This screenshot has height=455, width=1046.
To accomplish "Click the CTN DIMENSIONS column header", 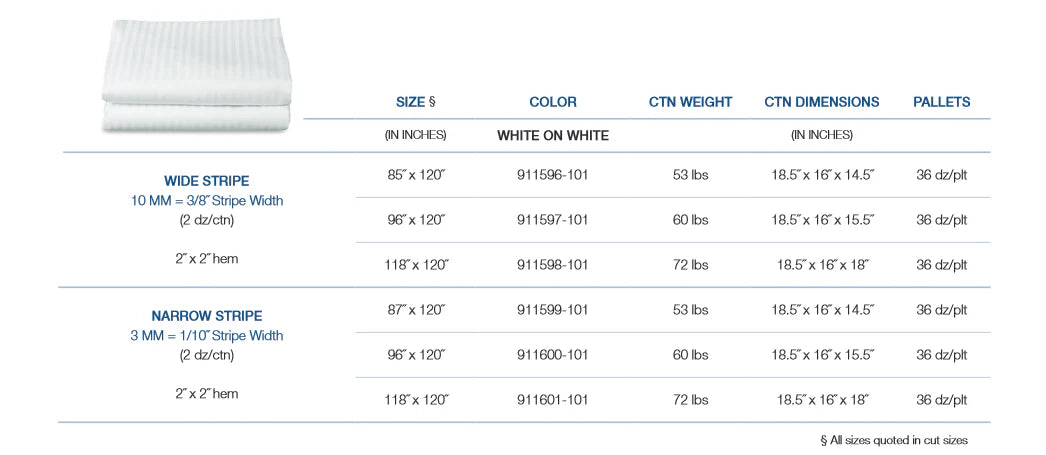I will coord(822,102).
